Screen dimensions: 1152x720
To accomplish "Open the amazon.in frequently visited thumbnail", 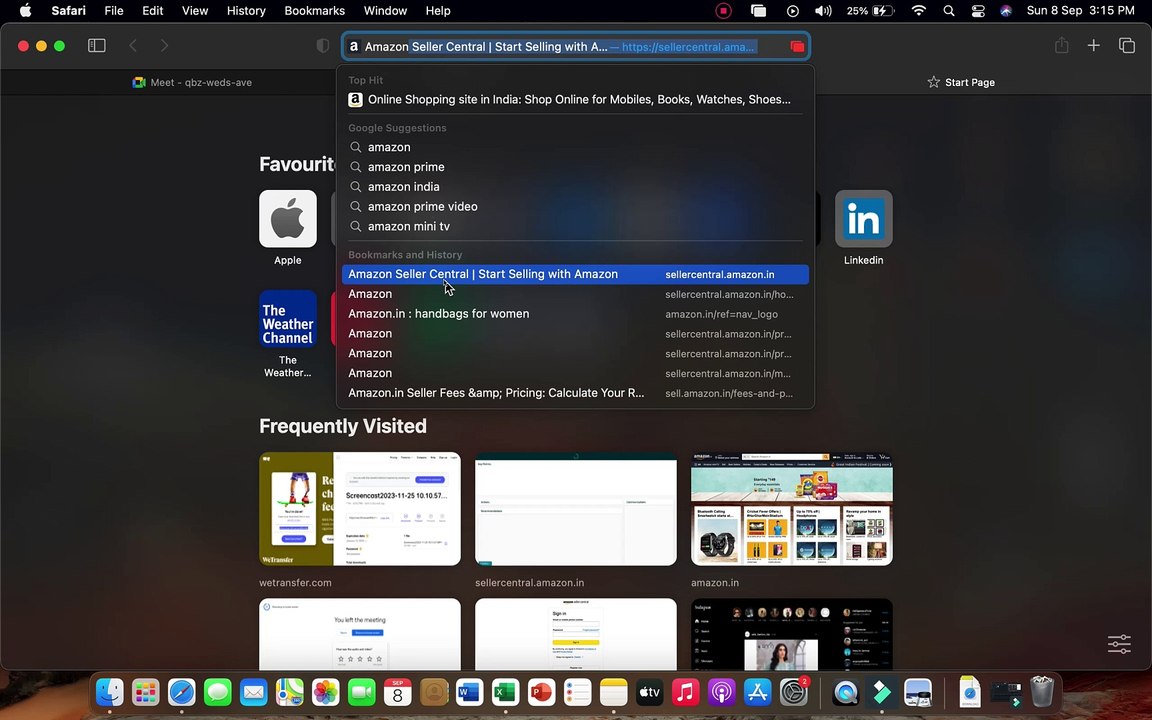I will coord(792,508).
